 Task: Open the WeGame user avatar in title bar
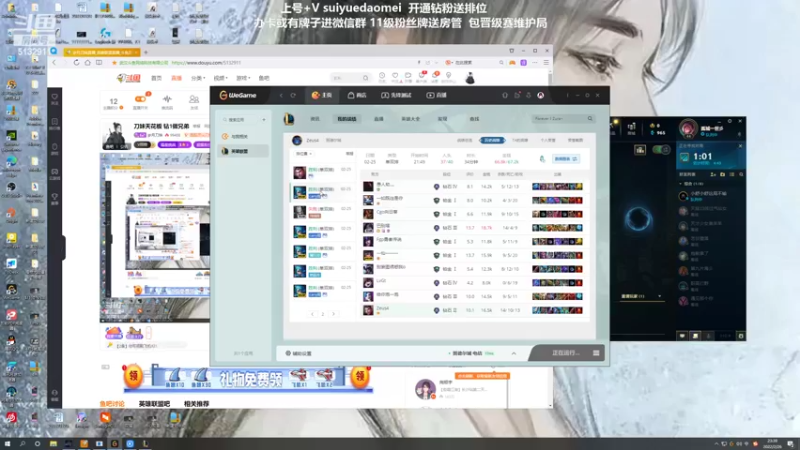[x=540, y=95]
